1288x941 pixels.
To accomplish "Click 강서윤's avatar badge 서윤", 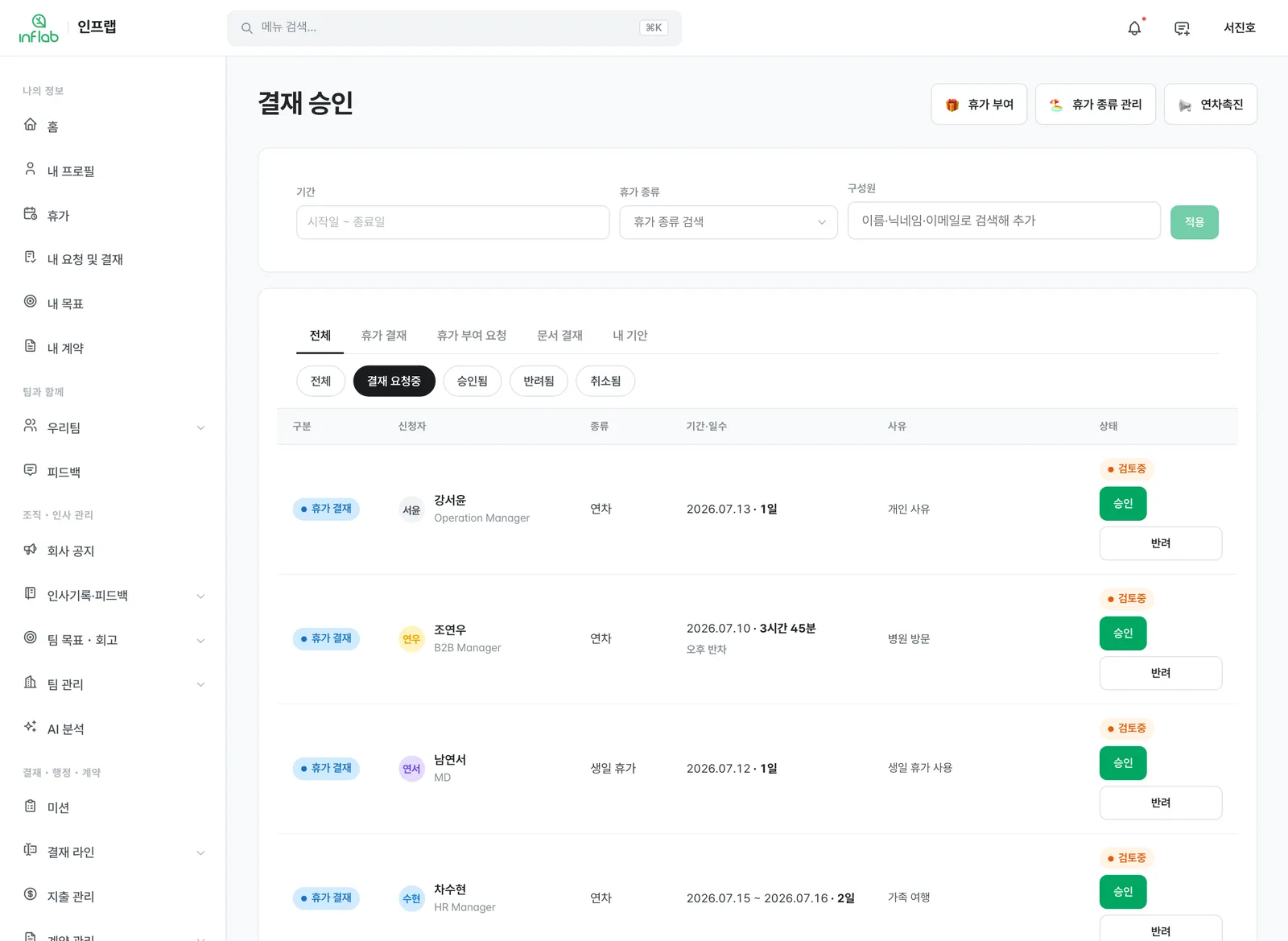I will 412,510.
